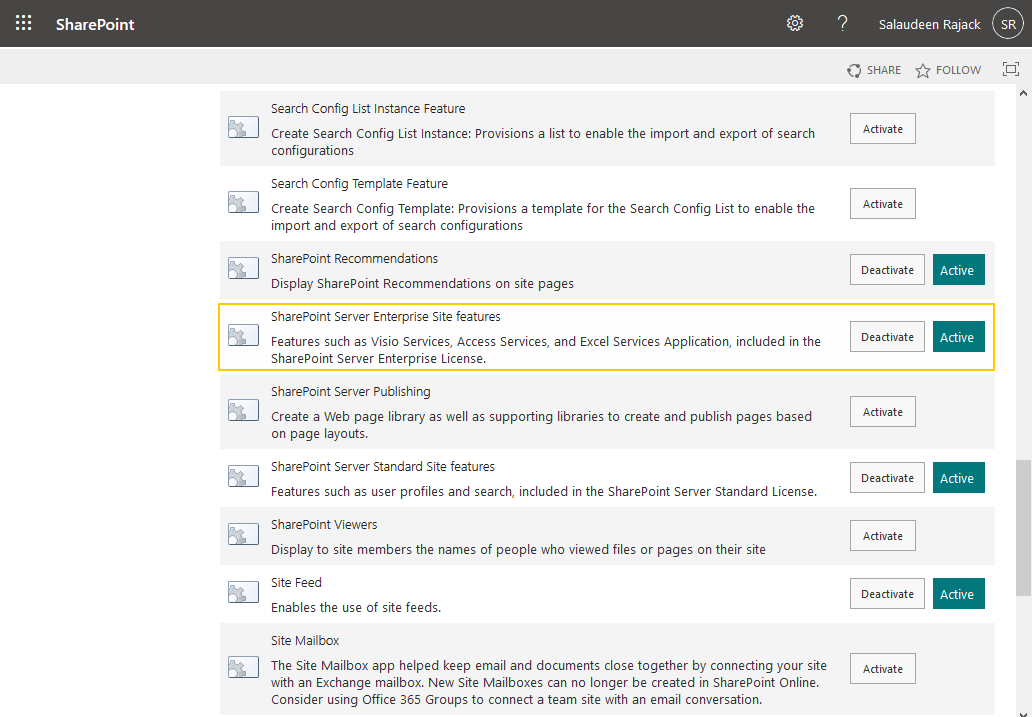The width and height of the screenshot is (1032, 717).
Task: Select the Search Config Template Feature title
Action: 359,184
